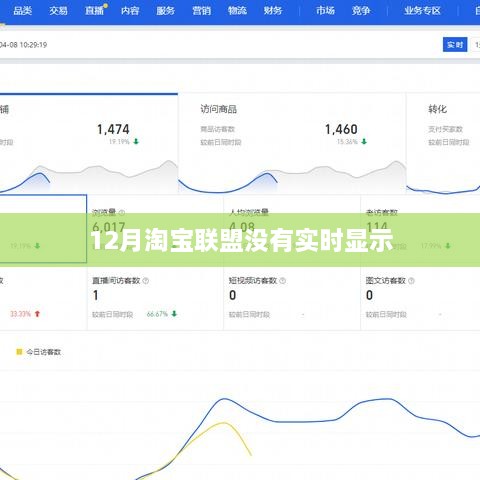Click the green down arrow next to 17.99%

coord(448,246)
